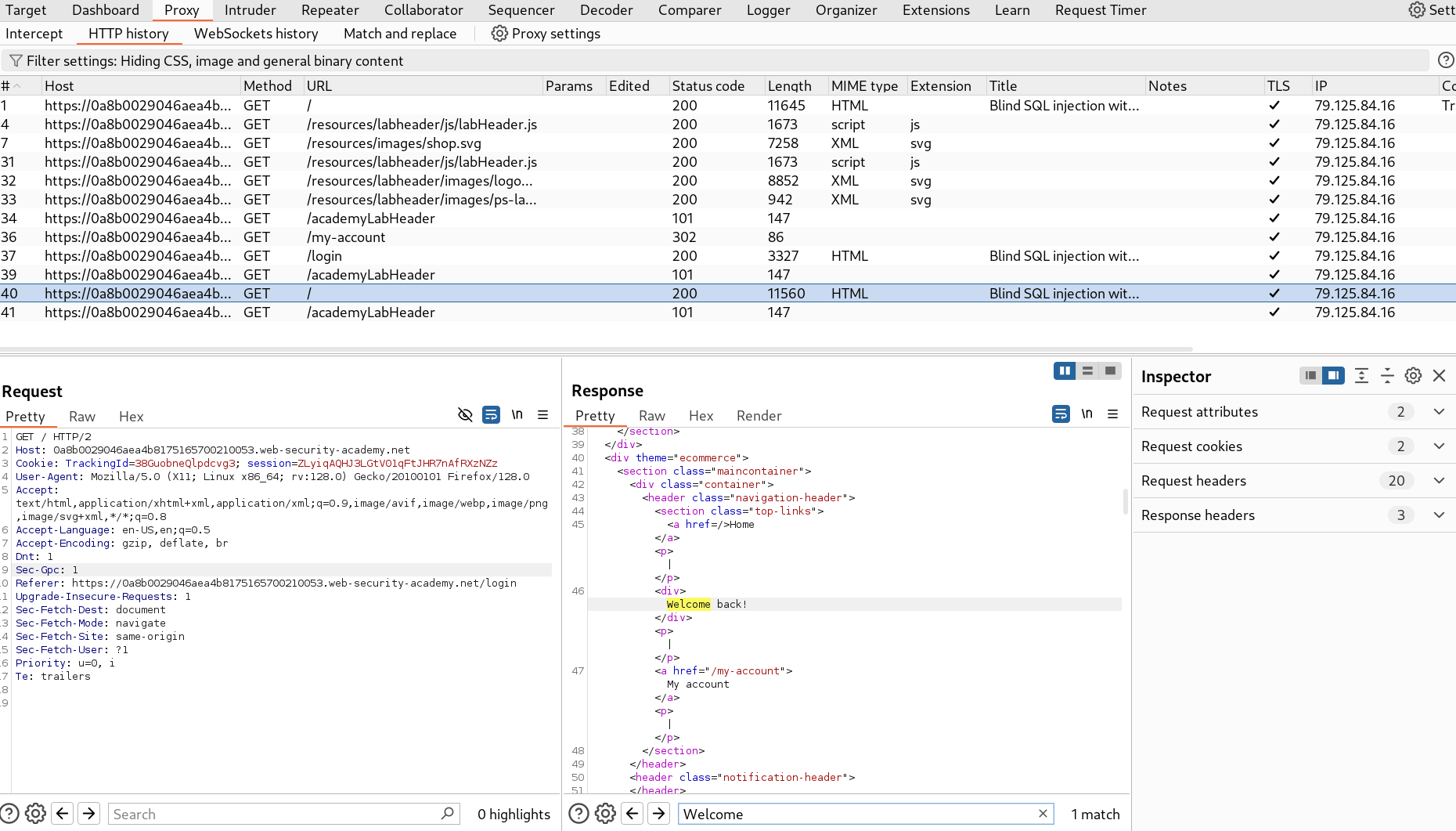The width and height of the screenshot is (1456, 831).
Task: Switch to the Intruder tab
Action: click(250, 10)
